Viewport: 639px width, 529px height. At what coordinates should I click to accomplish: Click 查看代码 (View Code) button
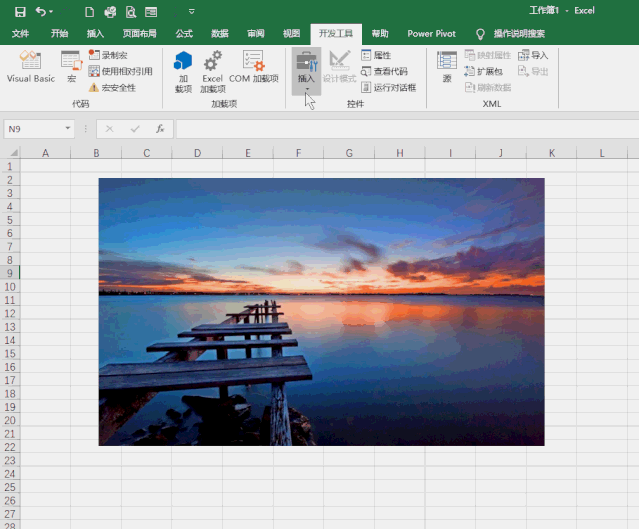coord(384,71)
